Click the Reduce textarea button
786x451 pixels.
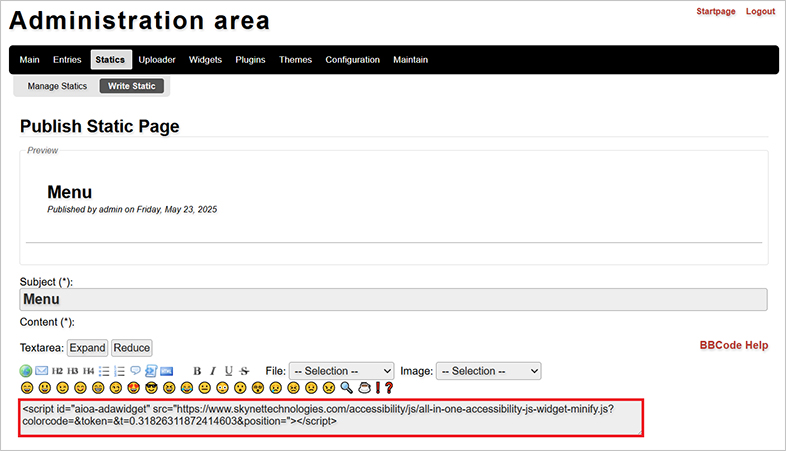[x=131, y=348]
